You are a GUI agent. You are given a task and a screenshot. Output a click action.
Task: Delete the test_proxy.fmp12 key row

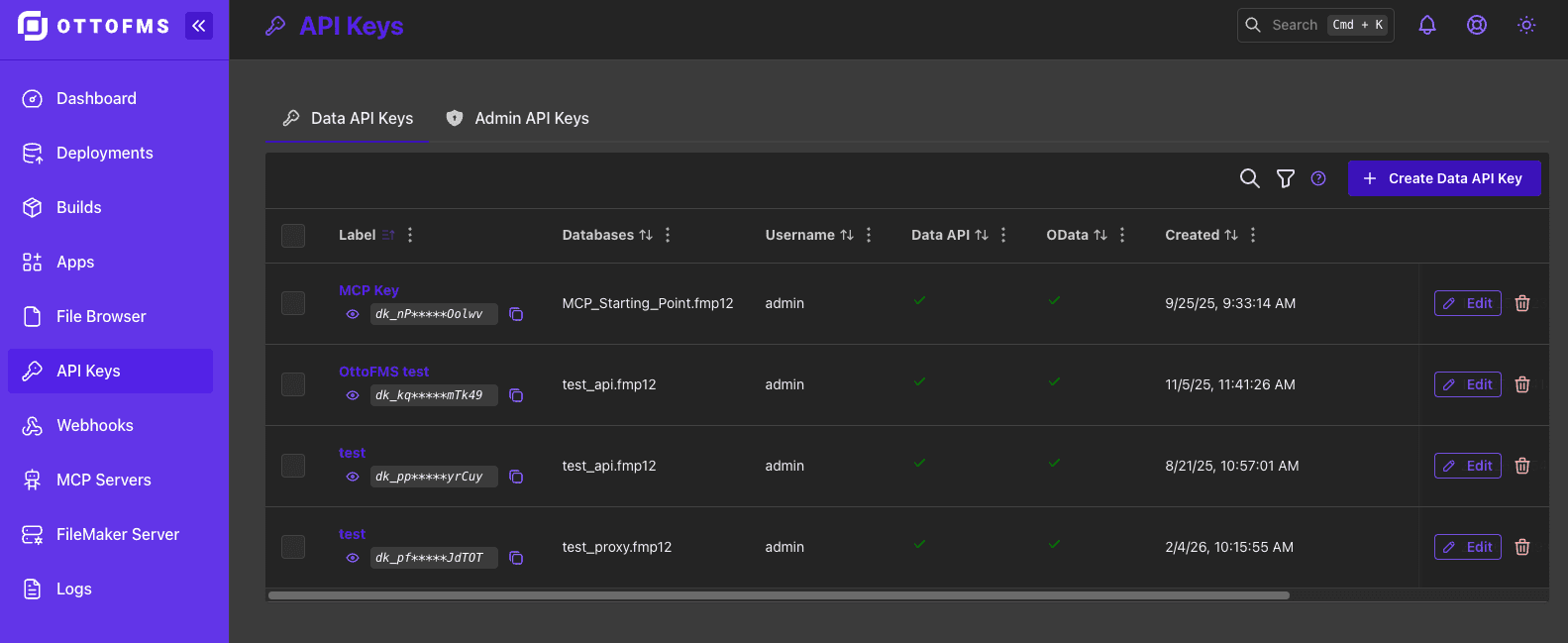pos(1522,547)
